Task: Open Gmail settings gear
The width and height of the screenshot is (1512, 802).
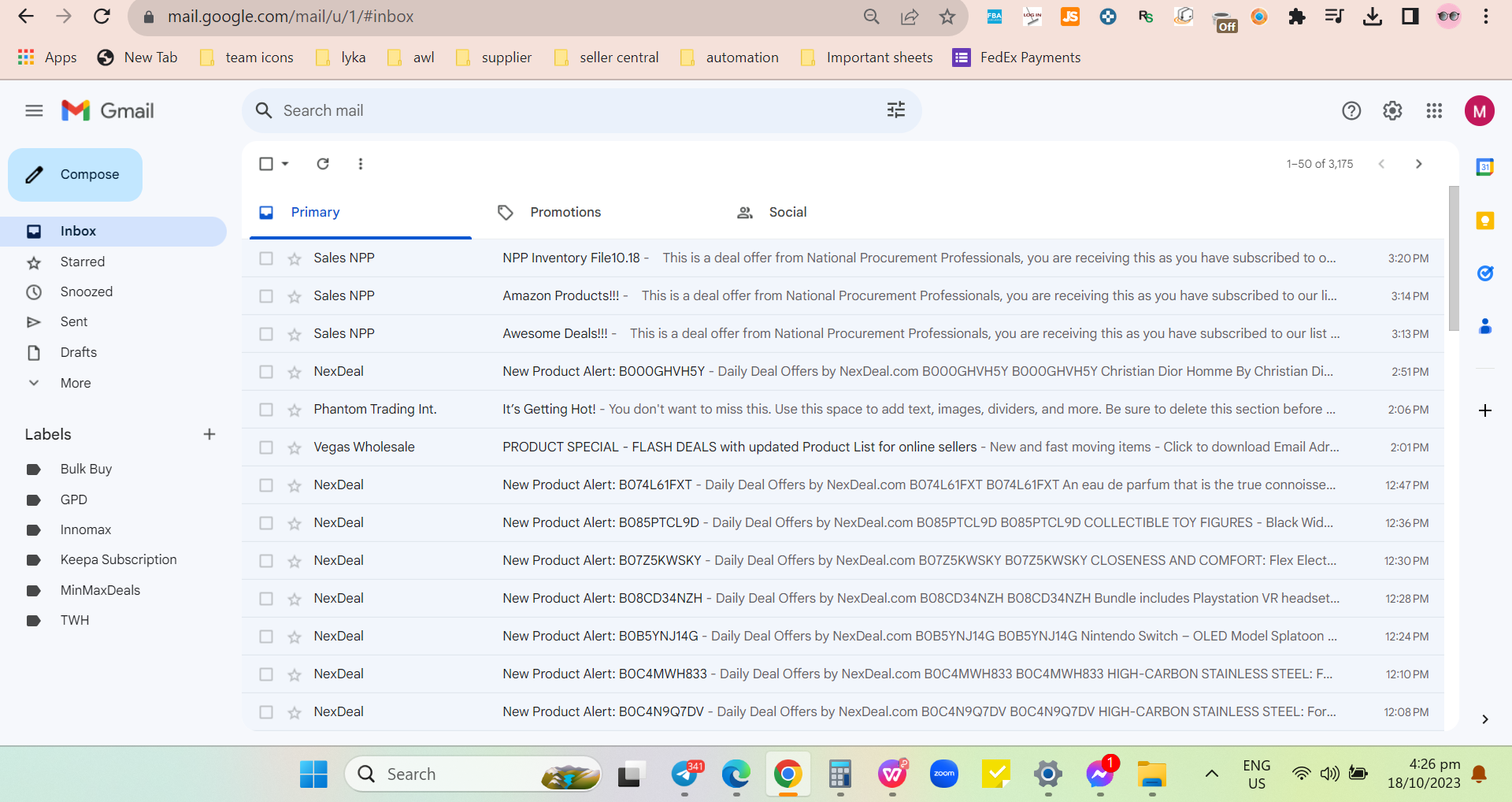Action: [1392, 111]
